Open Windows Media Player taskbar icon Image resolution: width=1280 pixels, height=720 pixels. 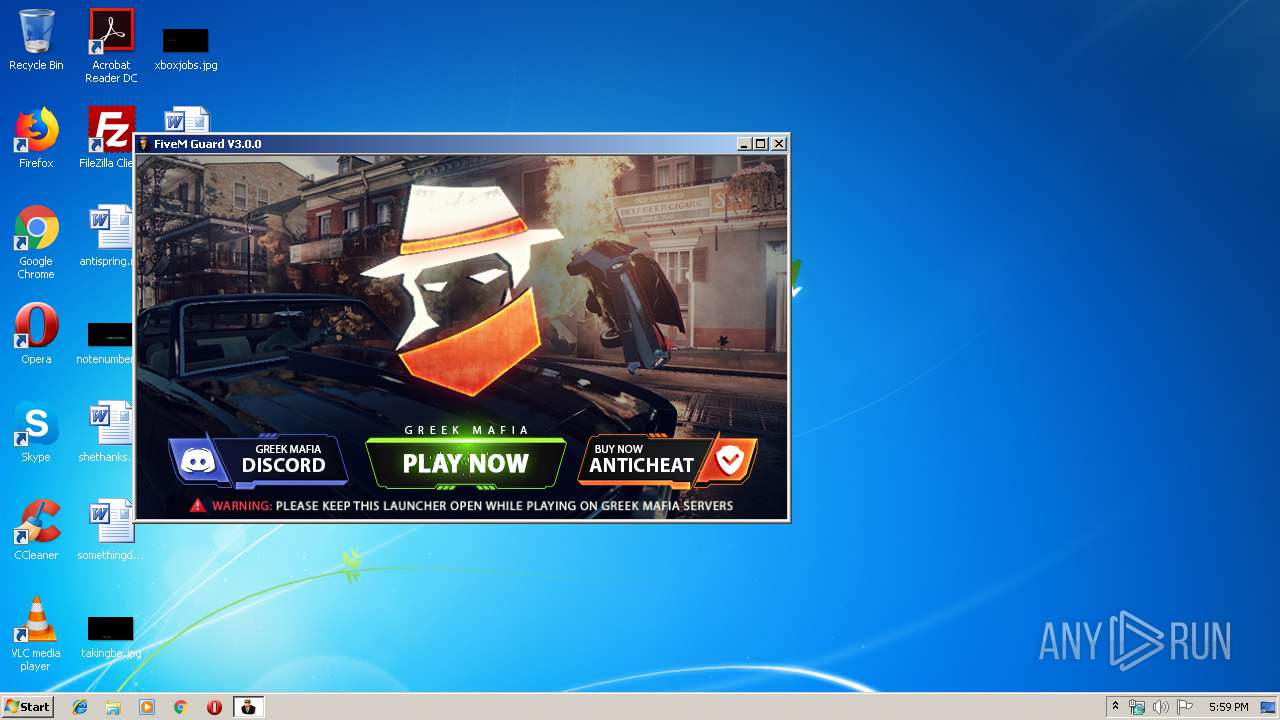(x=147, y=707)
